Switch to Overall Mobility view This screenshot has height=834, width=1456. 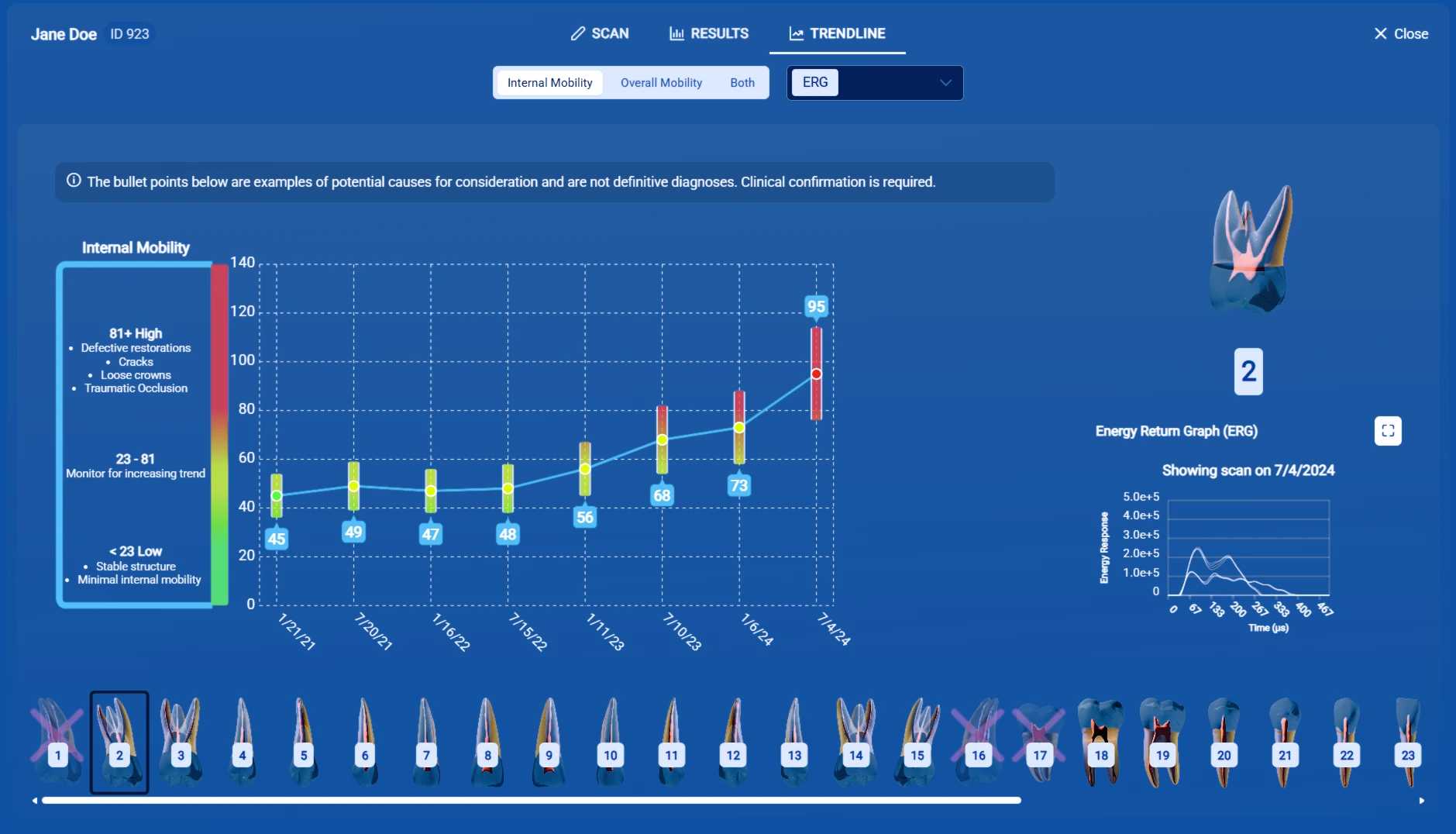pyautogui.click(x=661, y=83)
